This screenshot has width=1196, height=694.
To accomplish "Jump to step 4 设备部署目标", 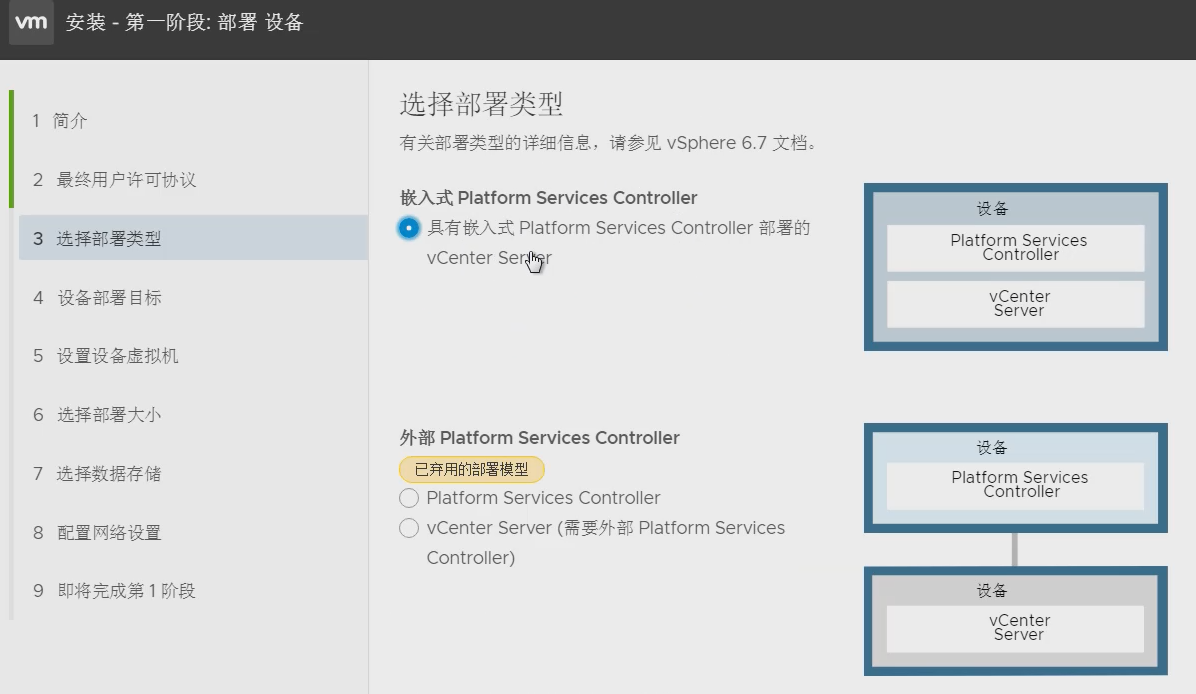I will (x=109, y=298).
